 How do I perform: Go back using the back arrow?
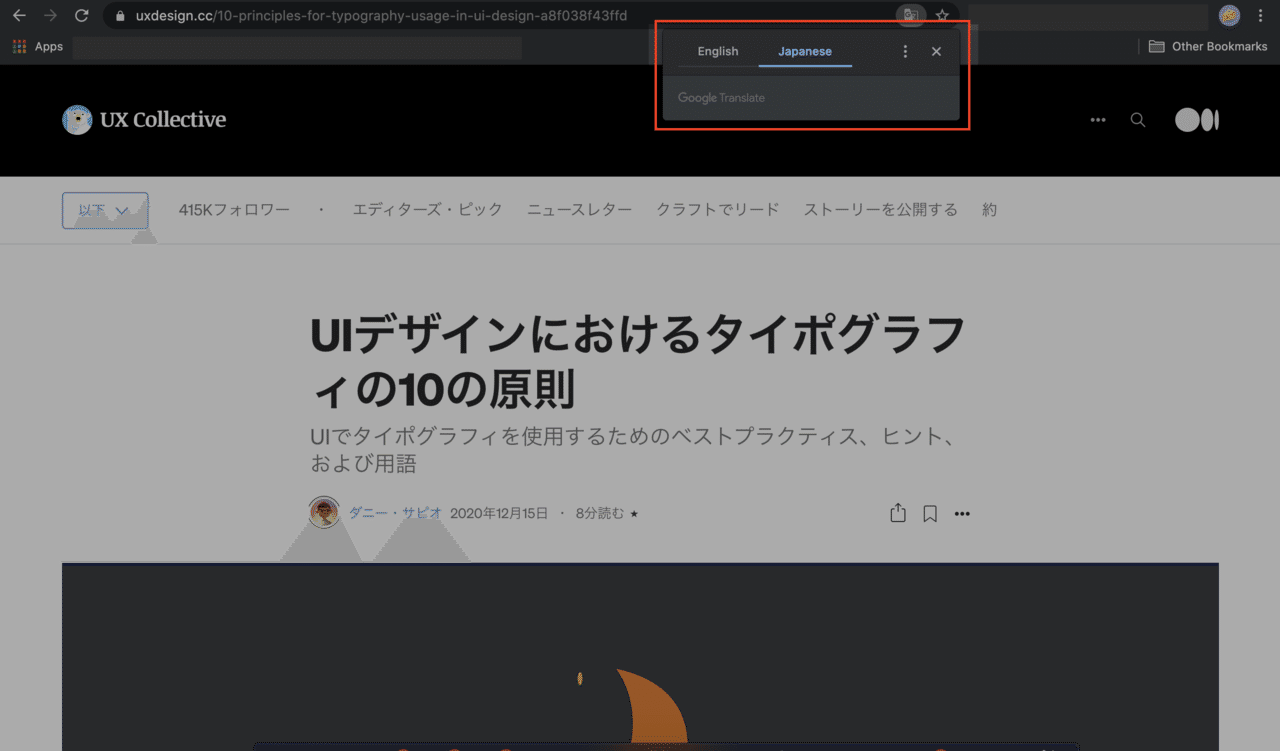pos(18,16)
